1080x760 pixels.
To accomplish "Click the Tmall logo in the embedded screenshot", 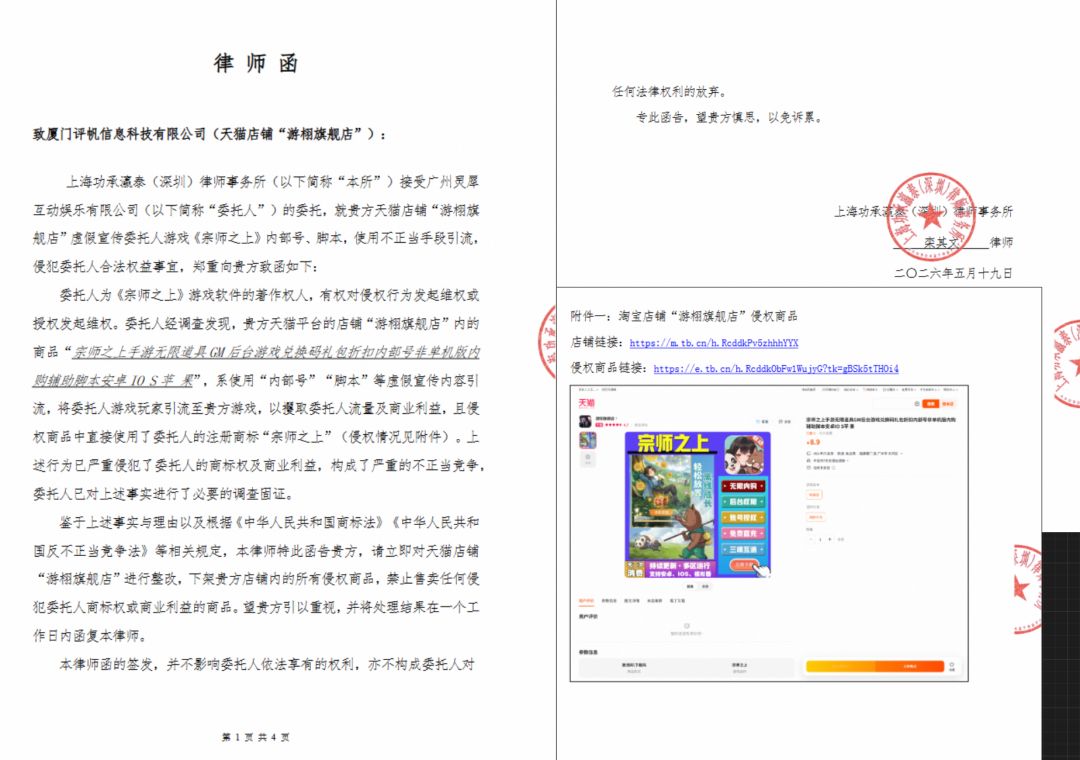I will point(586,403).
